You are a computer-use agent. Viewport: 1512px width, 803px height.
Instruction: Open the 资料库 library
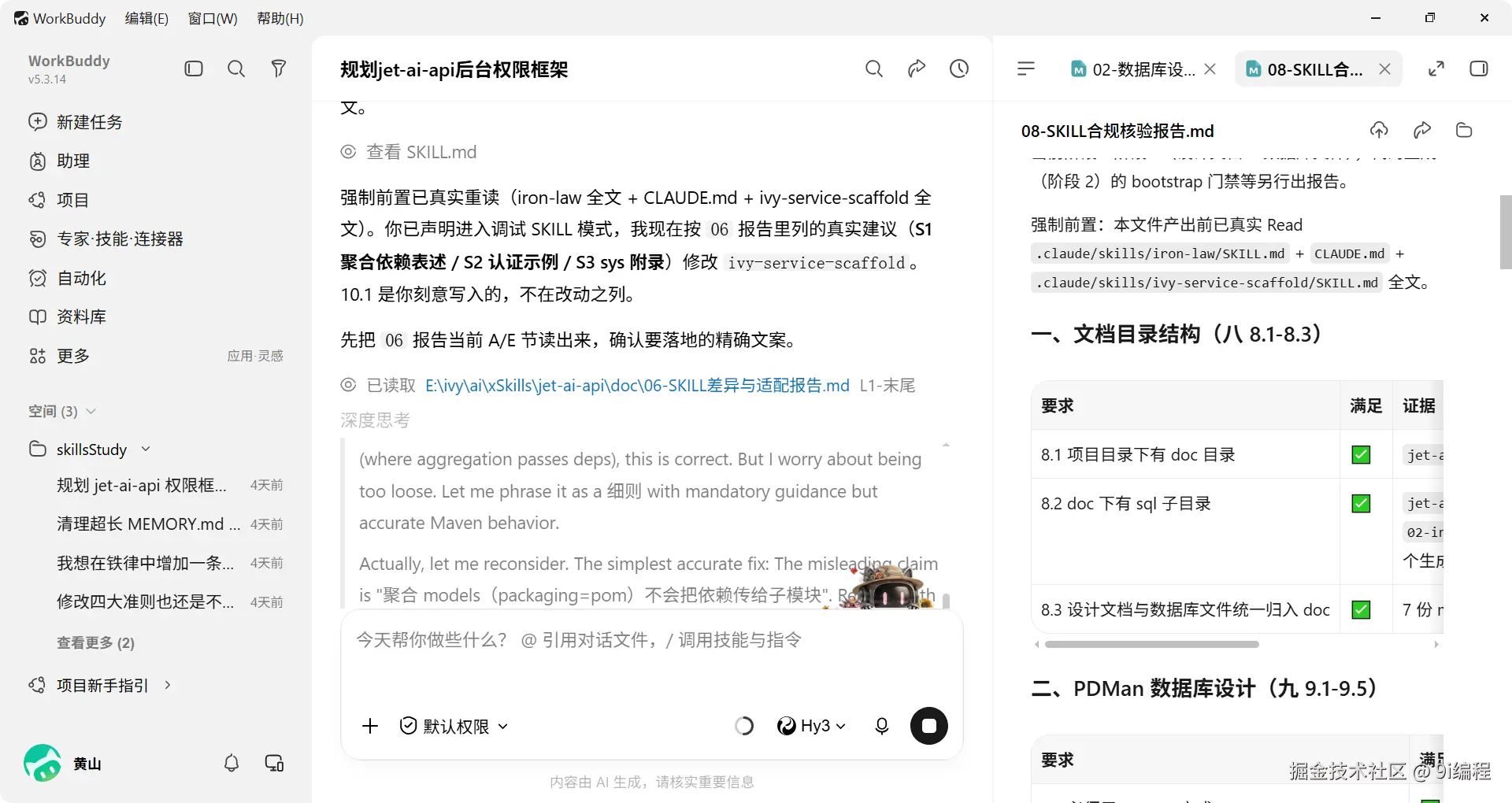68,316
